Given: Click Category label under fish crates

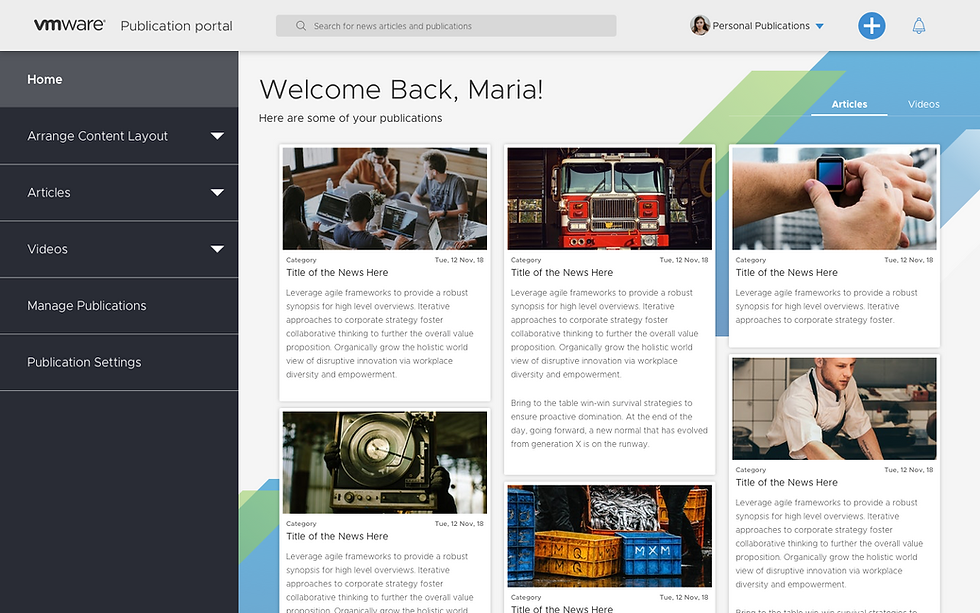Looking at the screenshot, I should (x=526, y=597).
